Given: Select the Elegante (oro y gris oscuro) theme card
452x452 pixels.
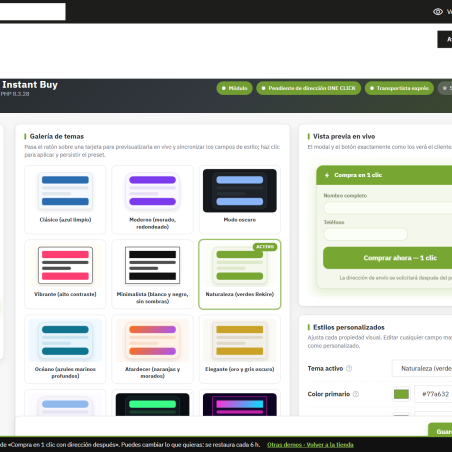Looking at the screenshot, I should [240, 349].
